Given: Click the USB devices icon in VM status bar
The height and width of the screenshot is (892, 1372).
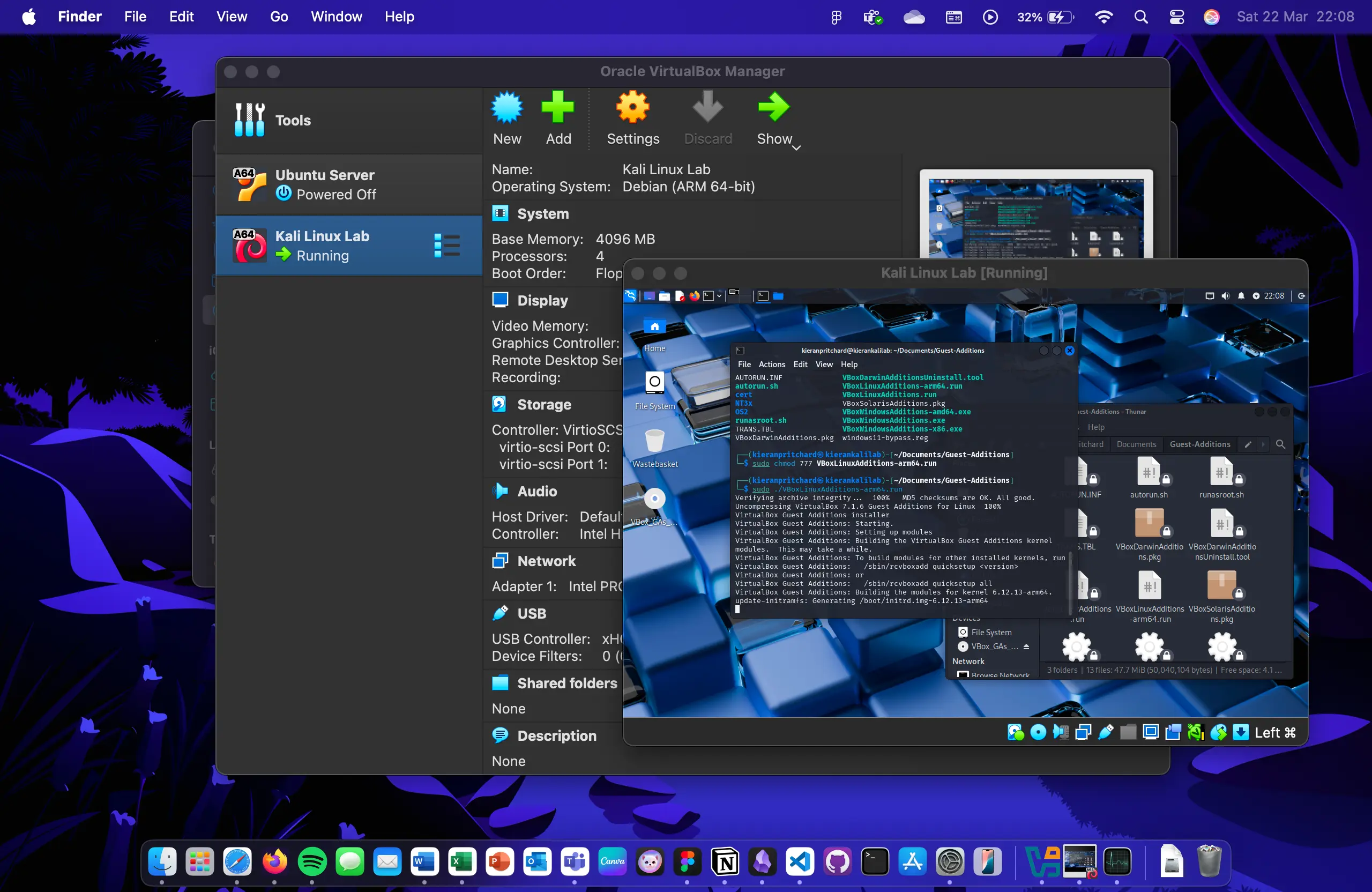Looking at the screenshot, I should [x=1105, y=732].
